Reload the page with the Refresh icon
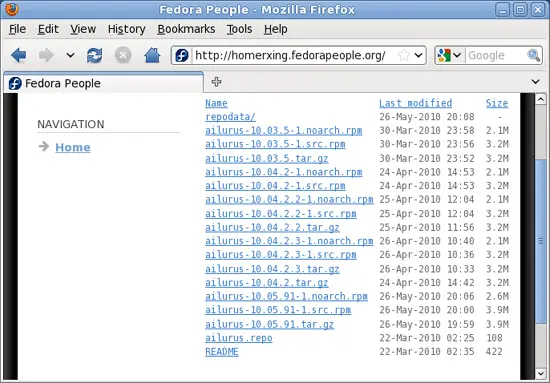This screenshot has height=383, width=550. pyautogui.click(x=94, y=55)
